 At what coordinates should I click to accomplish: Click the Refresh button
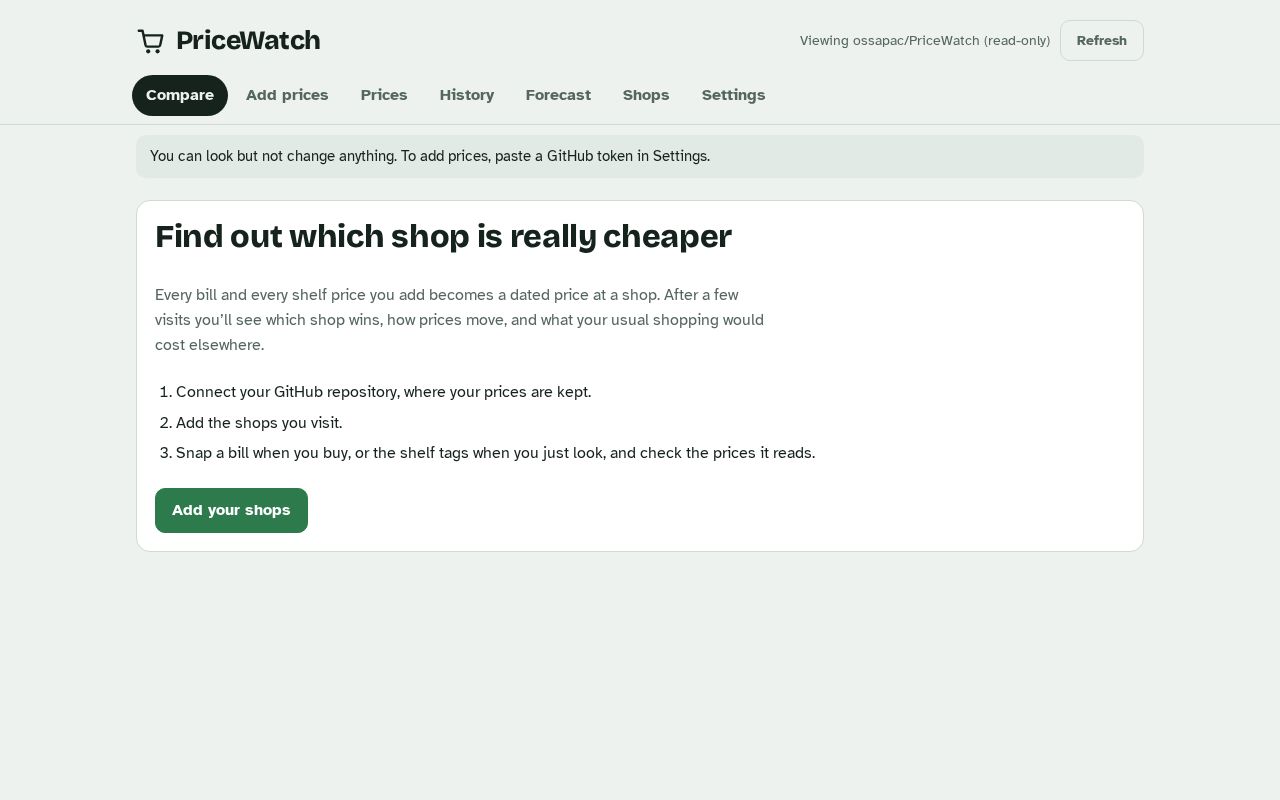[x=1102, y=41]
